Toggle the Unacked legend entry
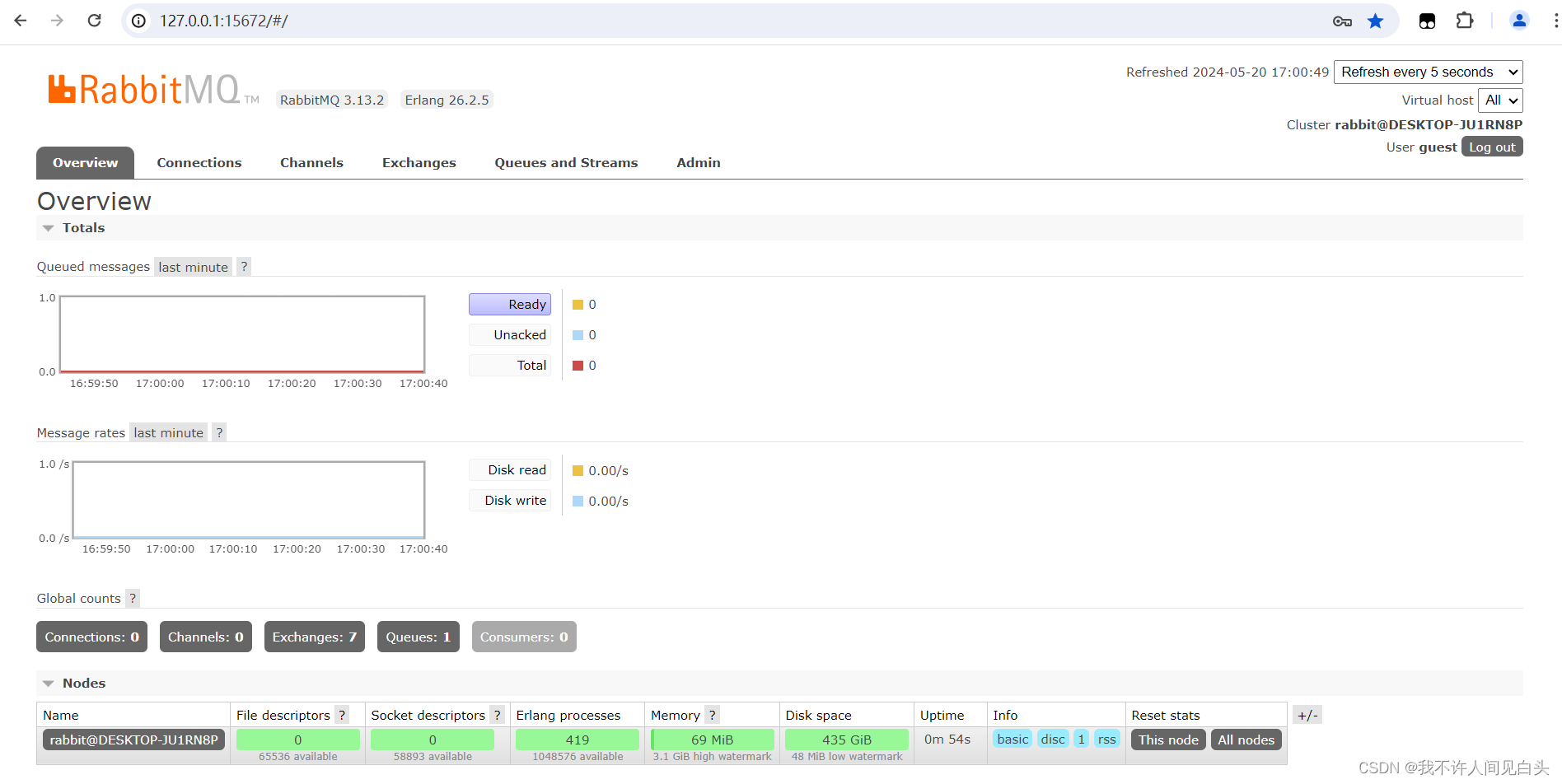The height and width of the screenshot is (784, 1562). pyautogui.click(x=510, y=335)
